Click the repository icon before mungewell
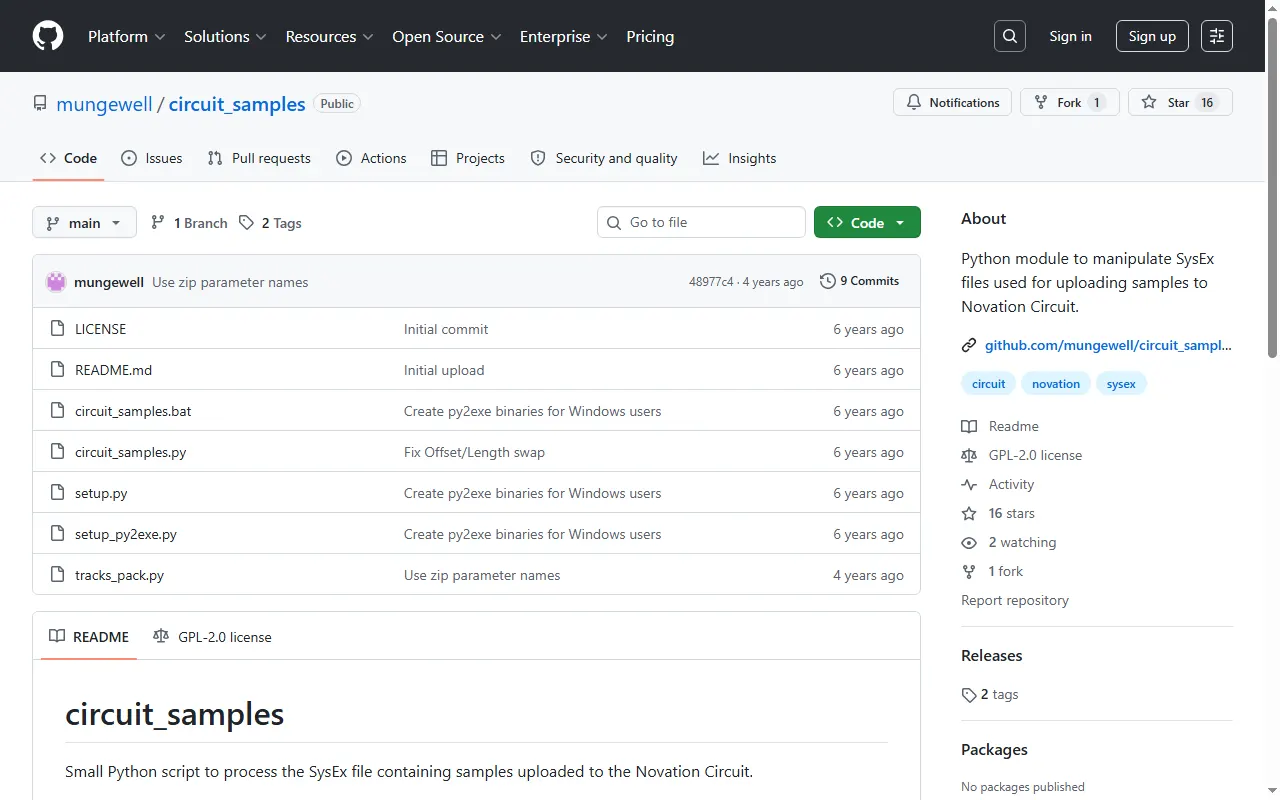1280x800 pixels. (x=40, y=103)
